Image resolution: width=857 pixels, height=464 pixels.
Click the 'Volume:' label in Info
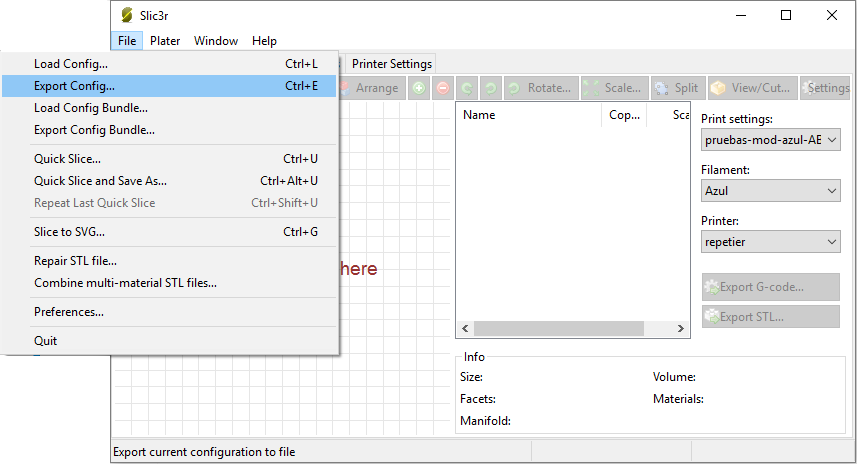(674, 377)
